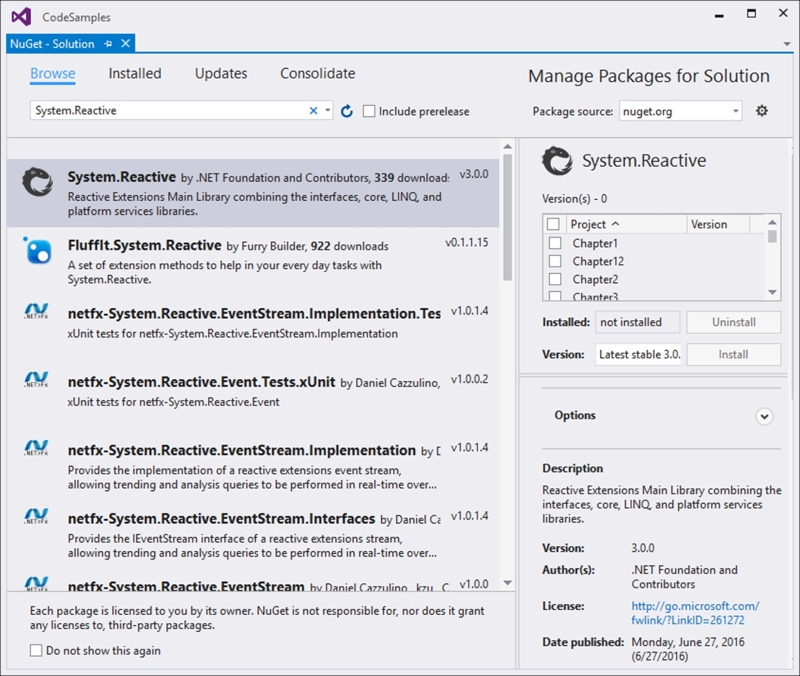
Task: Pin the NuGet - Solution tab
Action: click(x=108, y=44)
